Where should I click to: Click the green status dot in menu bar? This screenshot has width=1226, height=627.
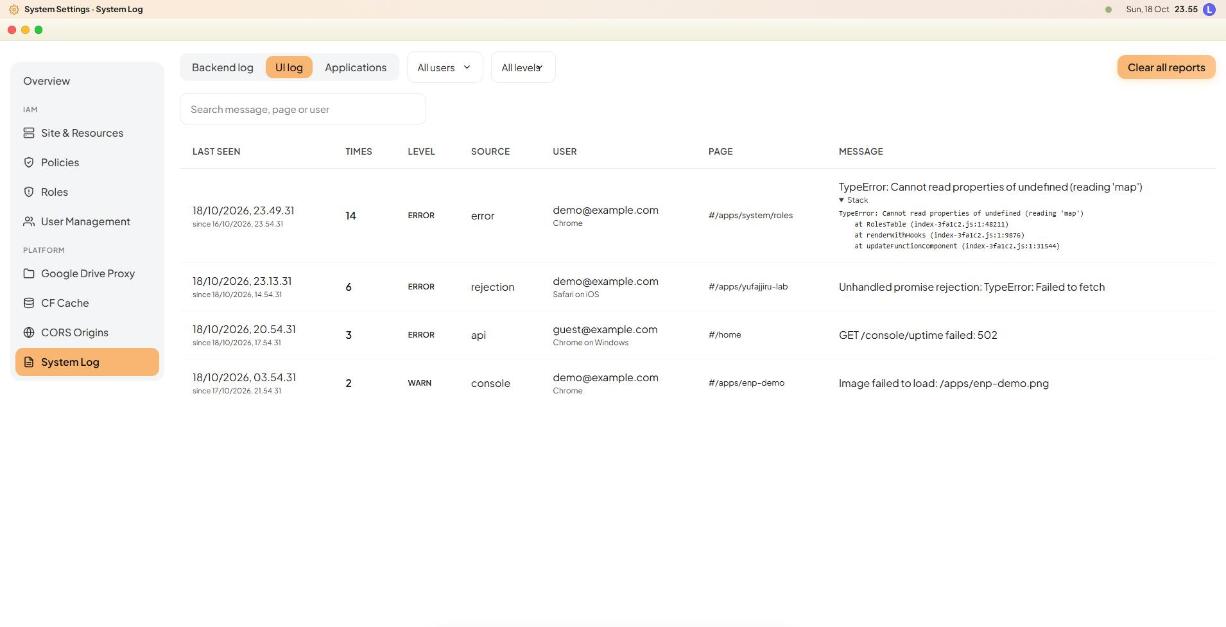click(x=1108, y=9)
